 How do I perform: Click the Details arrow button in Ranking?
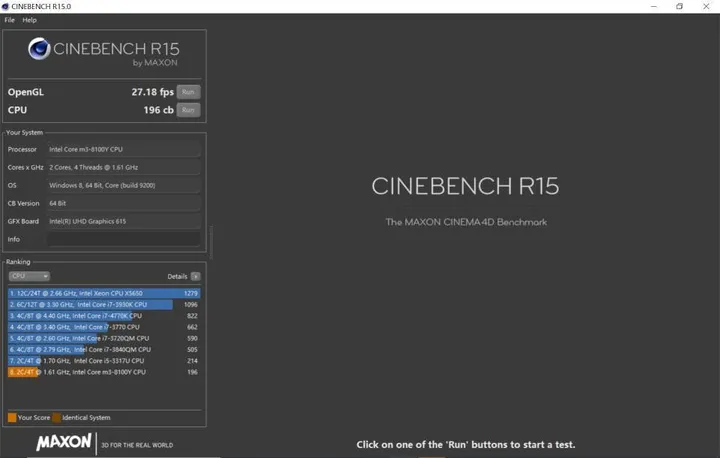pos(196,276)
